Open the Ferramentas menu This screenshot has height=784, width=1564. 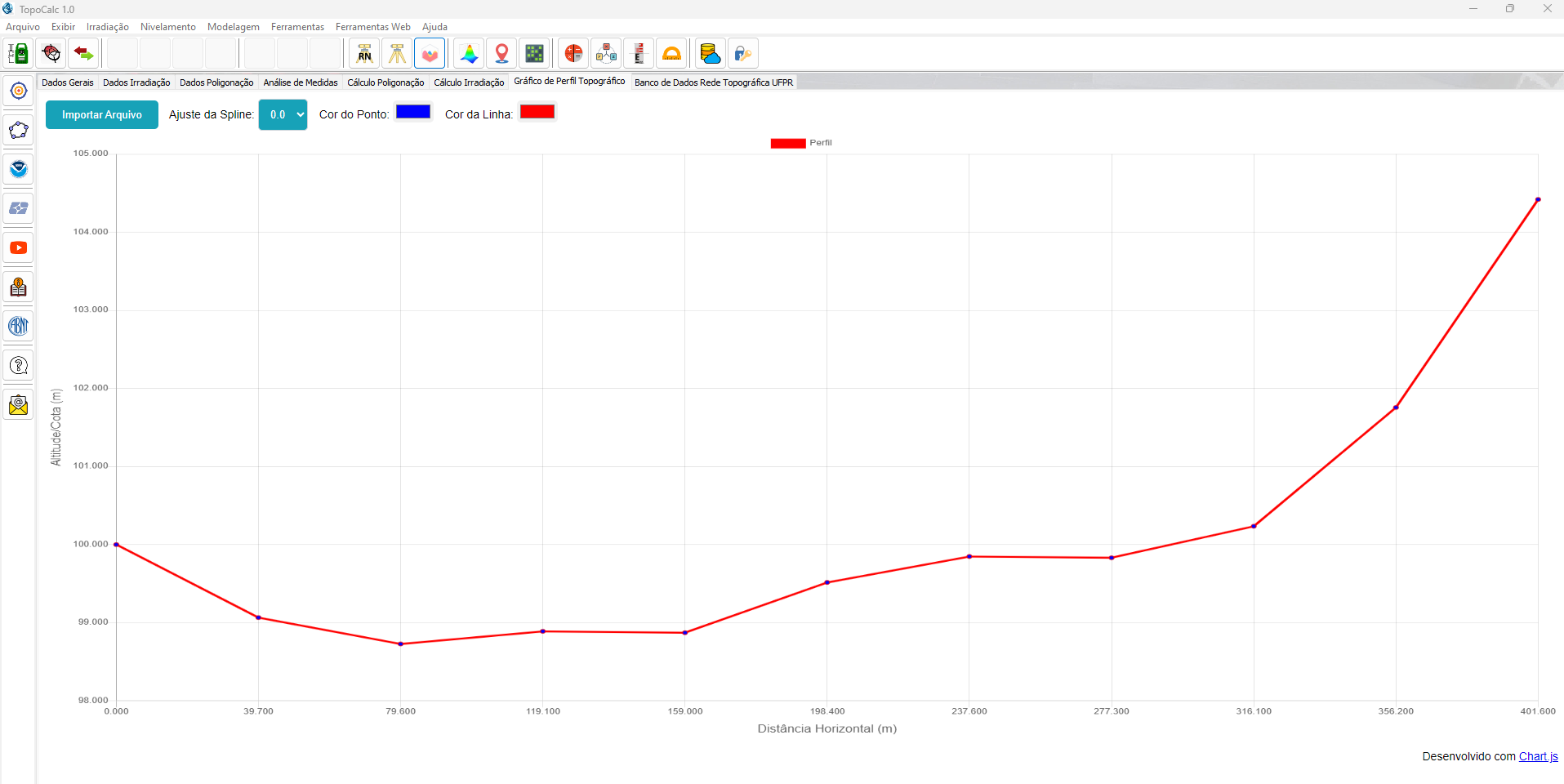(x=297, y=27)
